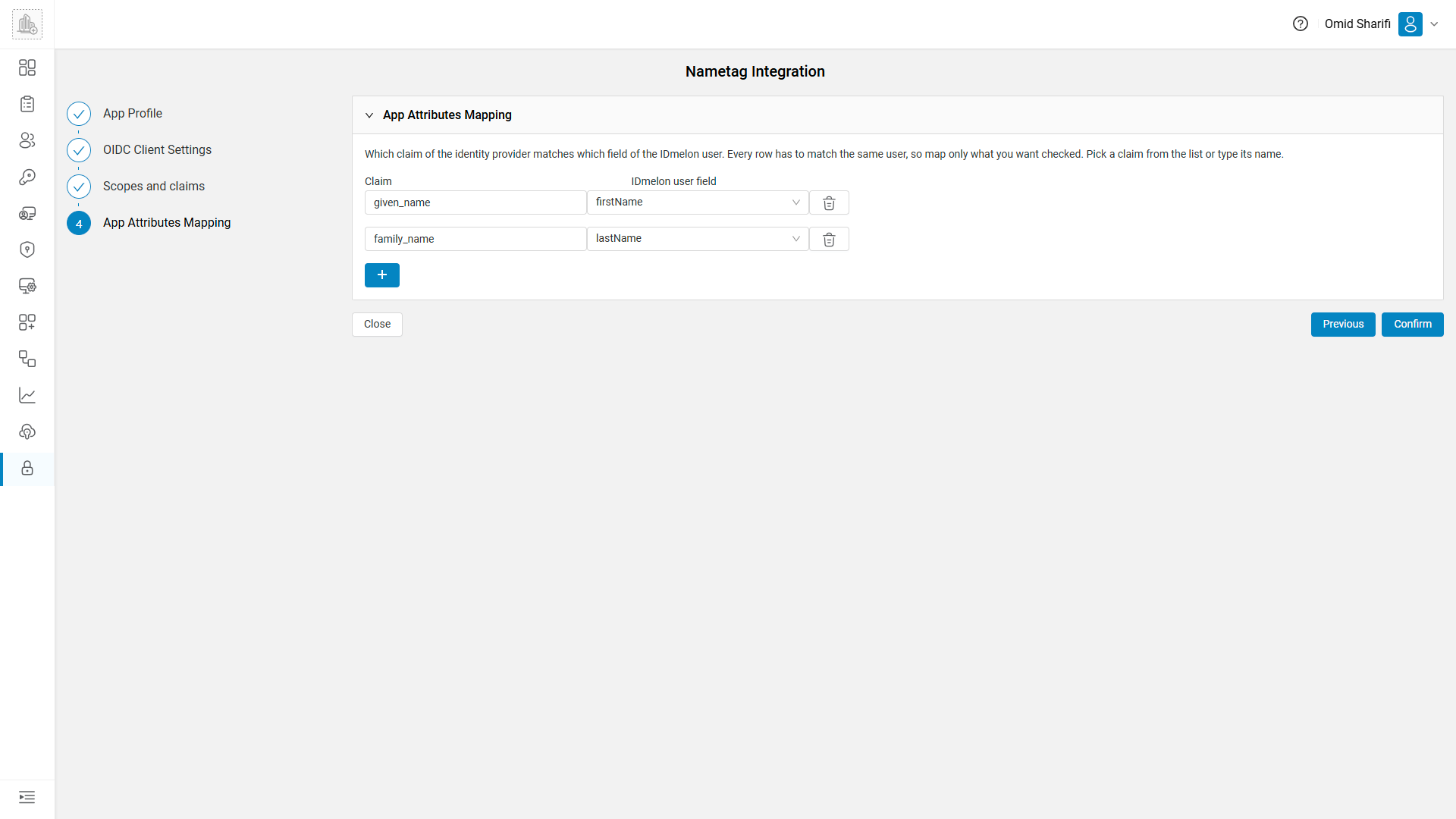Open the monitor settings gear icon in sidebar

pos(27,286)
